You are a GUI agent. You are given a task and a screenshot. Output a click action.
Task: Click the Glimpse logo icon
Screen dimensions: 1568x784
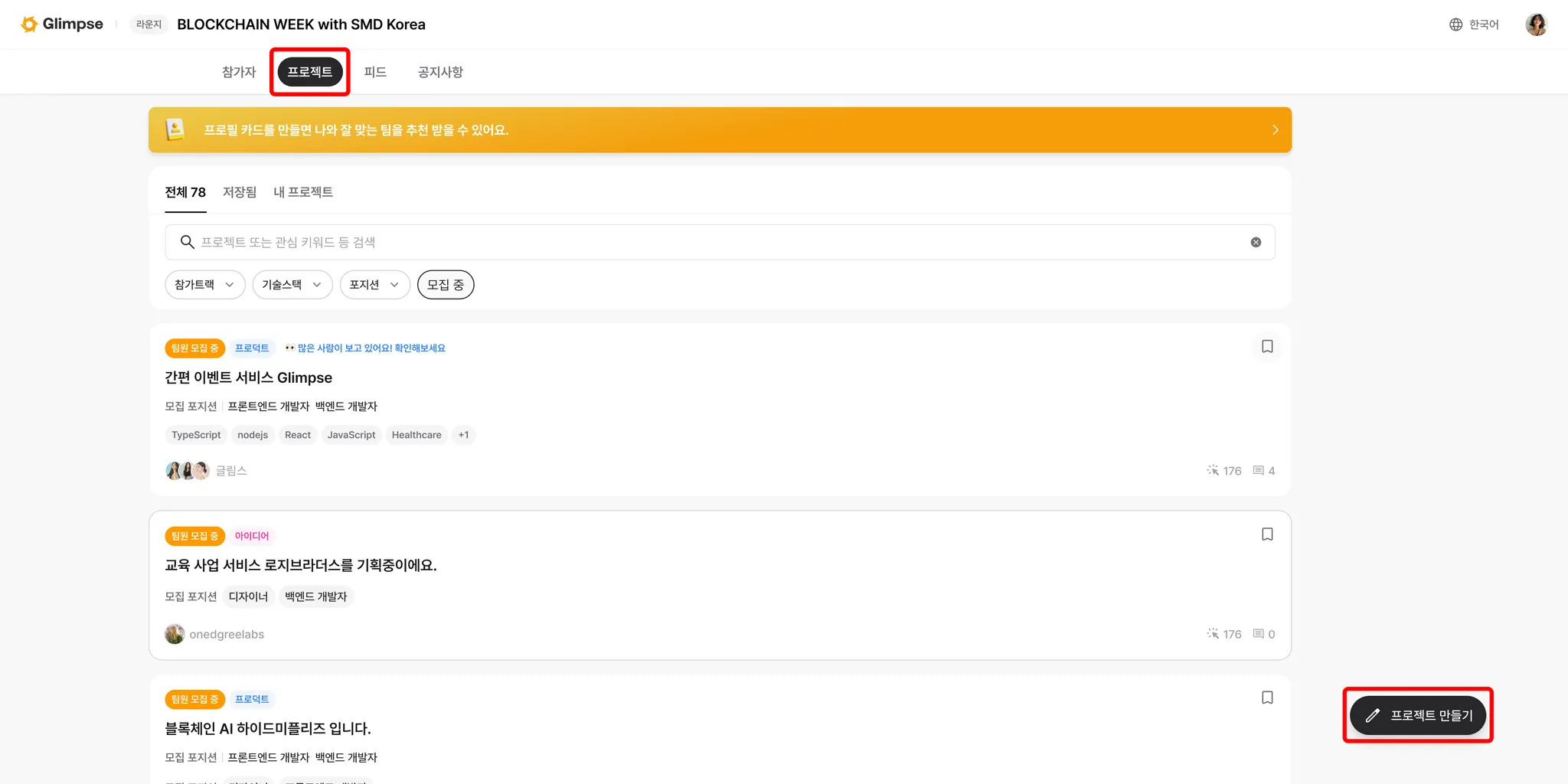(29, 24)
